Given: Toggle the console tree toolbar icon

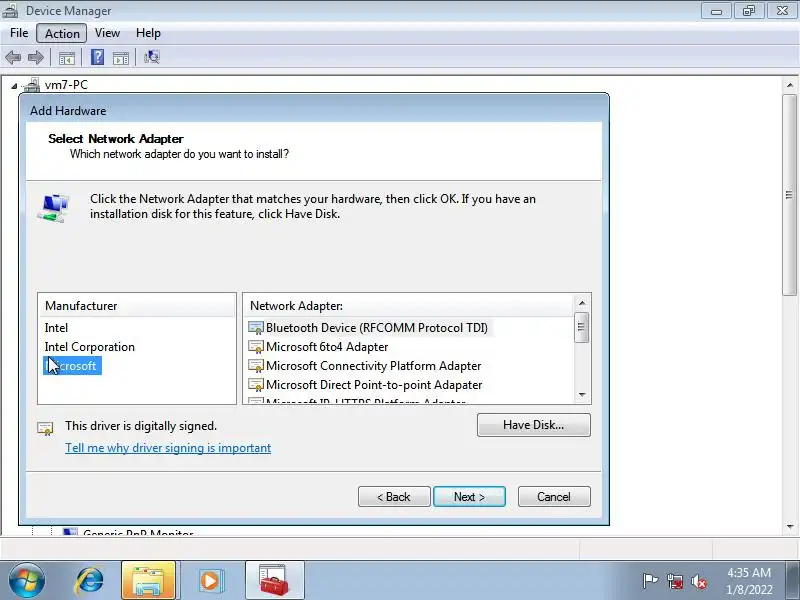Looking at the screenshot, I should (x=67, y=58).
